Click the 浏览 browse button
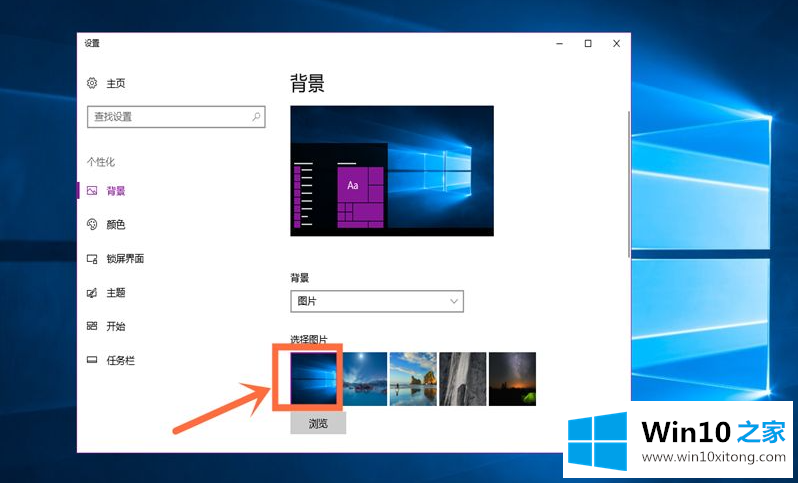 [318, 423]
